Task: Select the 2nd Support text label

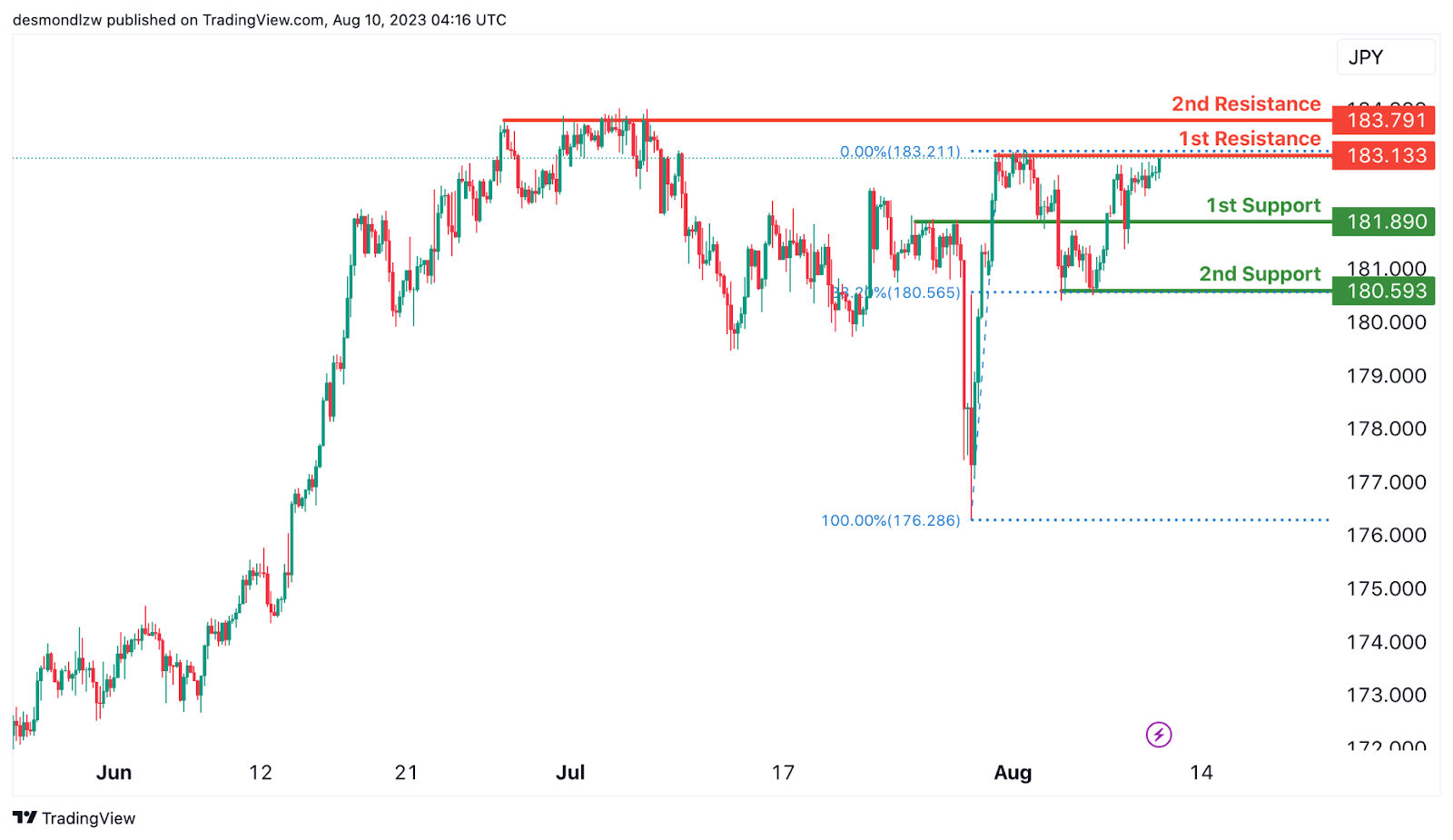Action: pyautogui.click(x=1260, y=273)
